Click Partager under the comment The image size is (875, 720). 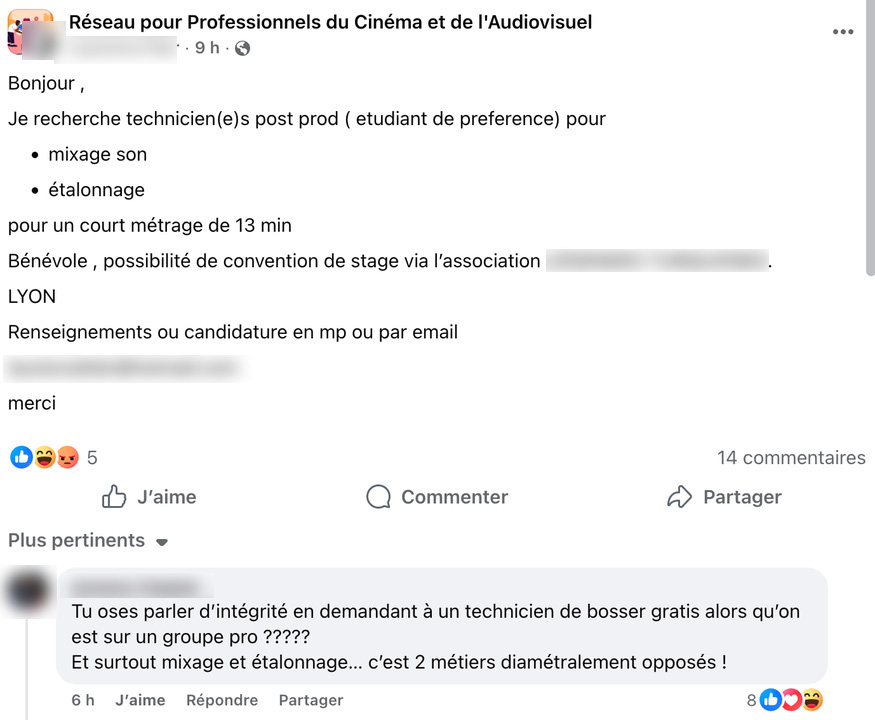[x=310, y=700]
